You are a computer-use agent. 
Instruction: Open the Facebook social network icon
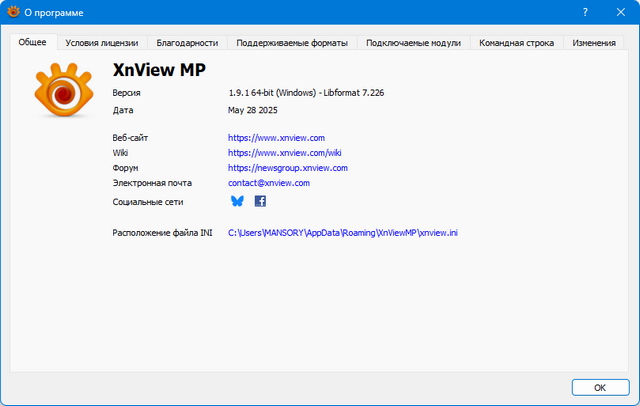(x=260, y=201)
